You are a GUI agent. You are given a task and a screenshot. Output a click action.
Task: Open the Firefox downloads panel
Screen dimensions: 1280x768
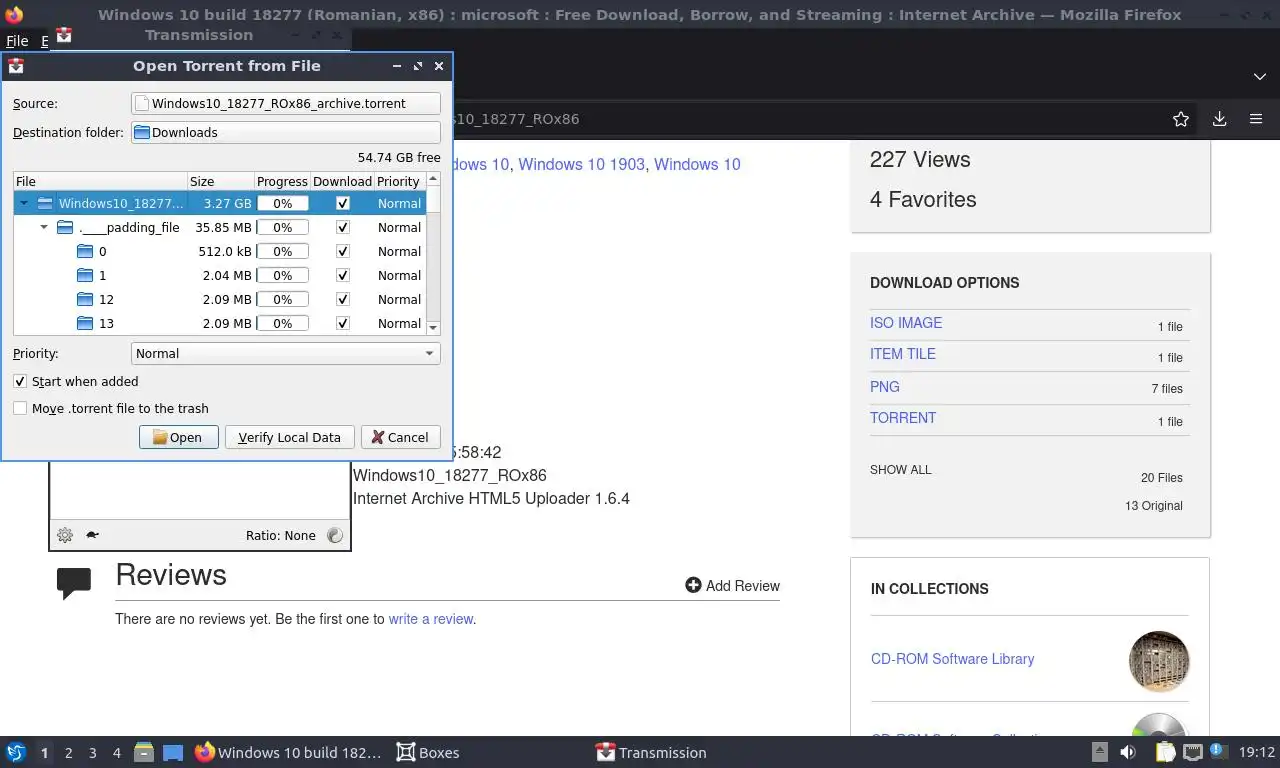click(x=1219, y=119)
